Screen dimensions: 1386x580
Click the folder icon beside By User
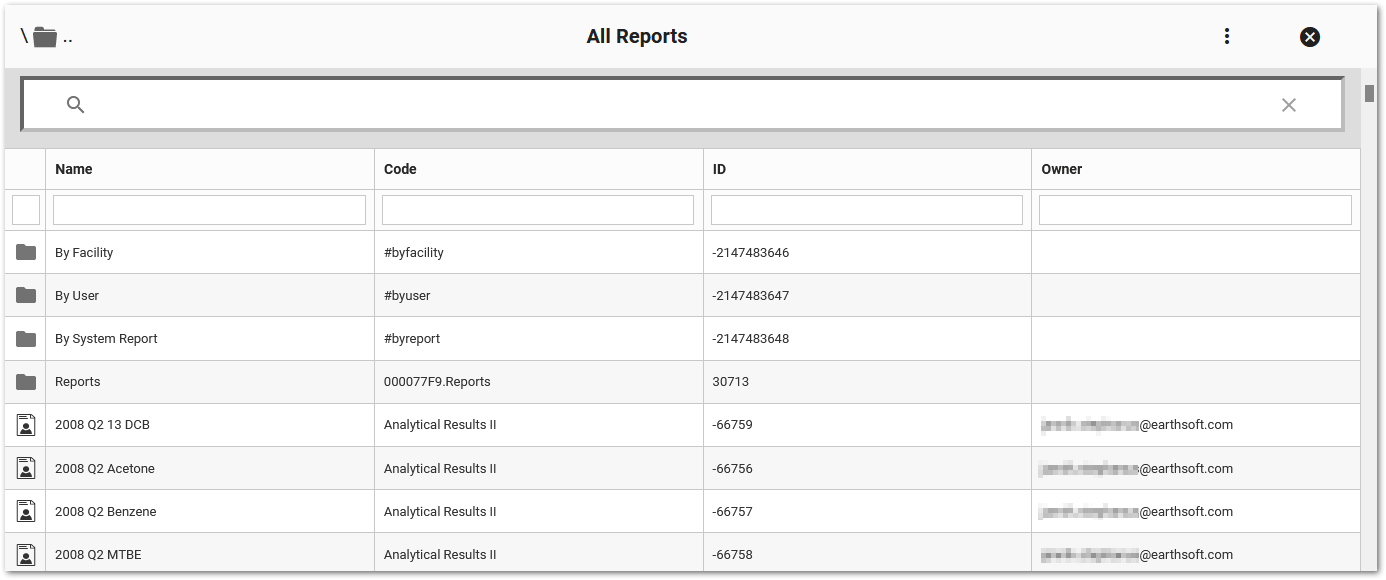[x=25, y=295]
